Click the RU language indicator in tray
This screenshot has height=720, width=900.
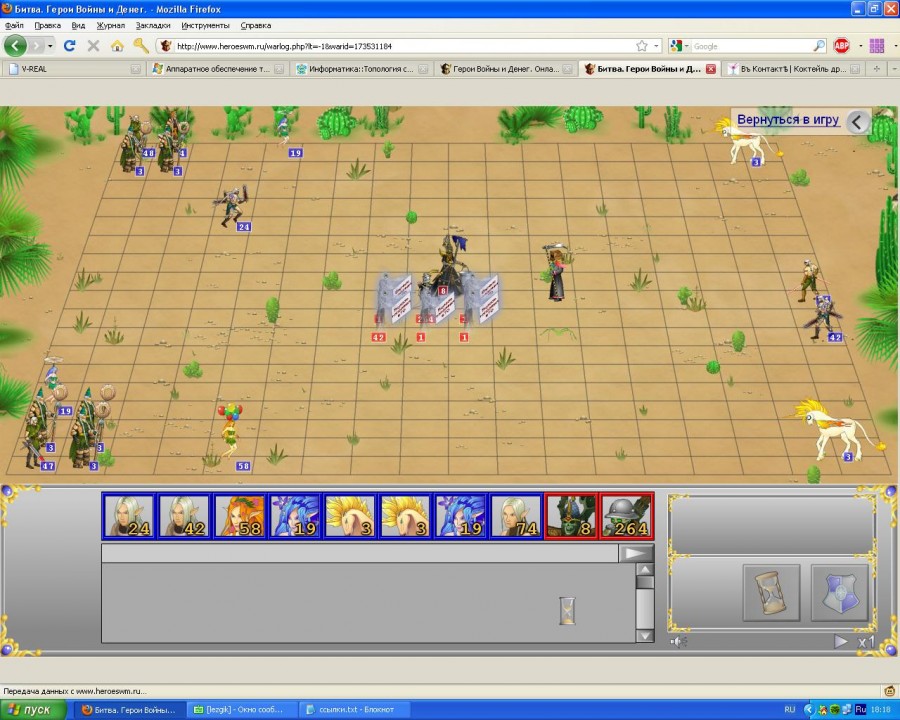[790, 710]
